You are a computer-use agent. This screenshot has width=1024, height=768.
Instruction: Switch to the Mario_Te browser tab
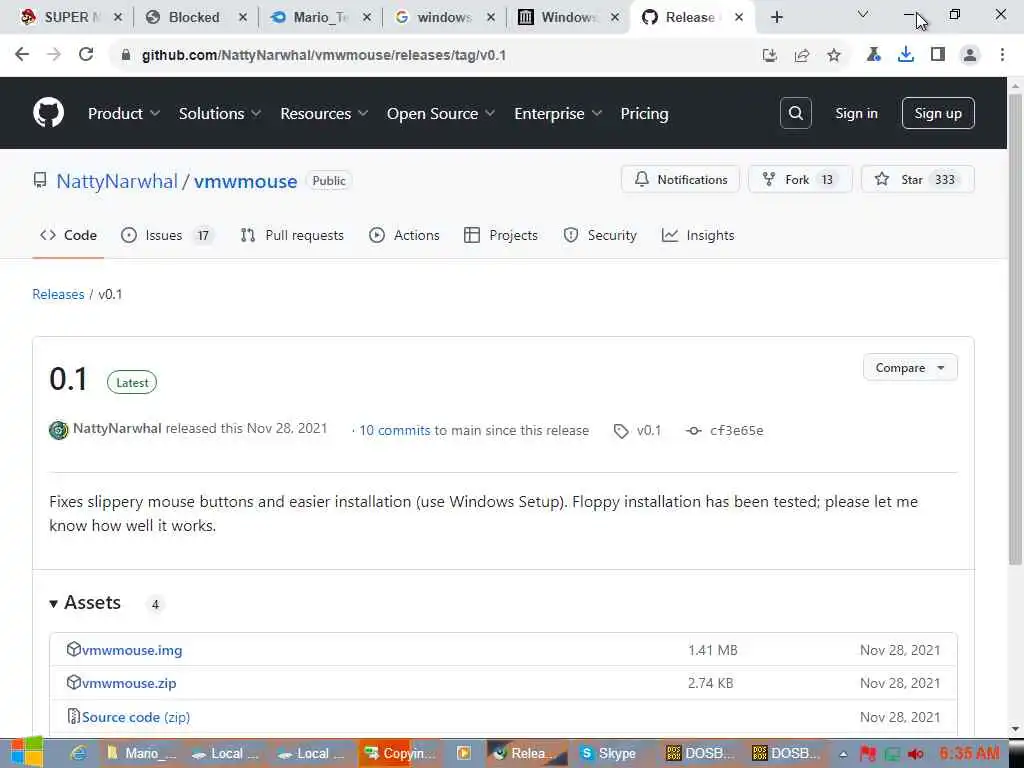point(320,18)
